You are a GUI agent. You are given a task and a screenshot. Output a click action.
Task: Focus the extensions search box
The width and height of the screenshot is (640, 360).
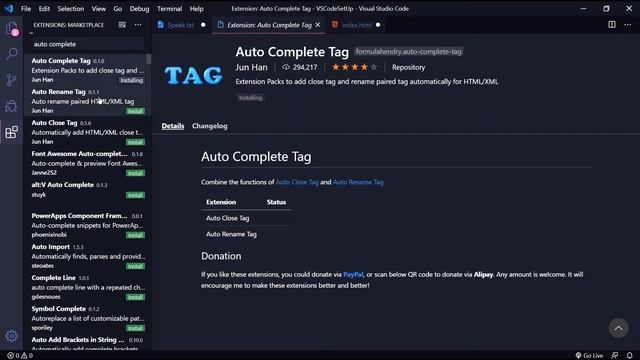point(88,44)
